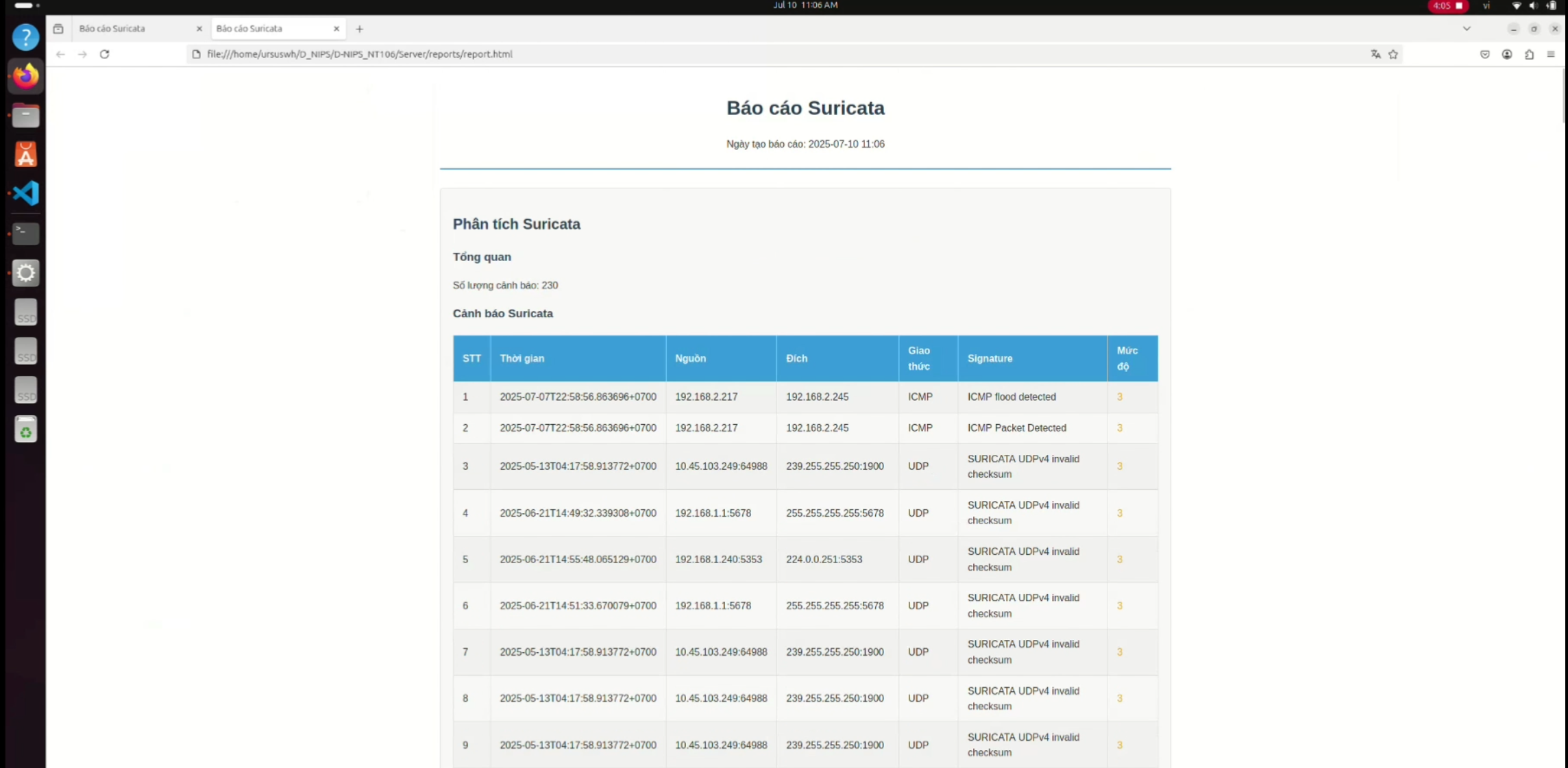Viewport: 1568px width, 768px height.
Task: Bookmark this page with the star
Action: tap(1393, 54)
